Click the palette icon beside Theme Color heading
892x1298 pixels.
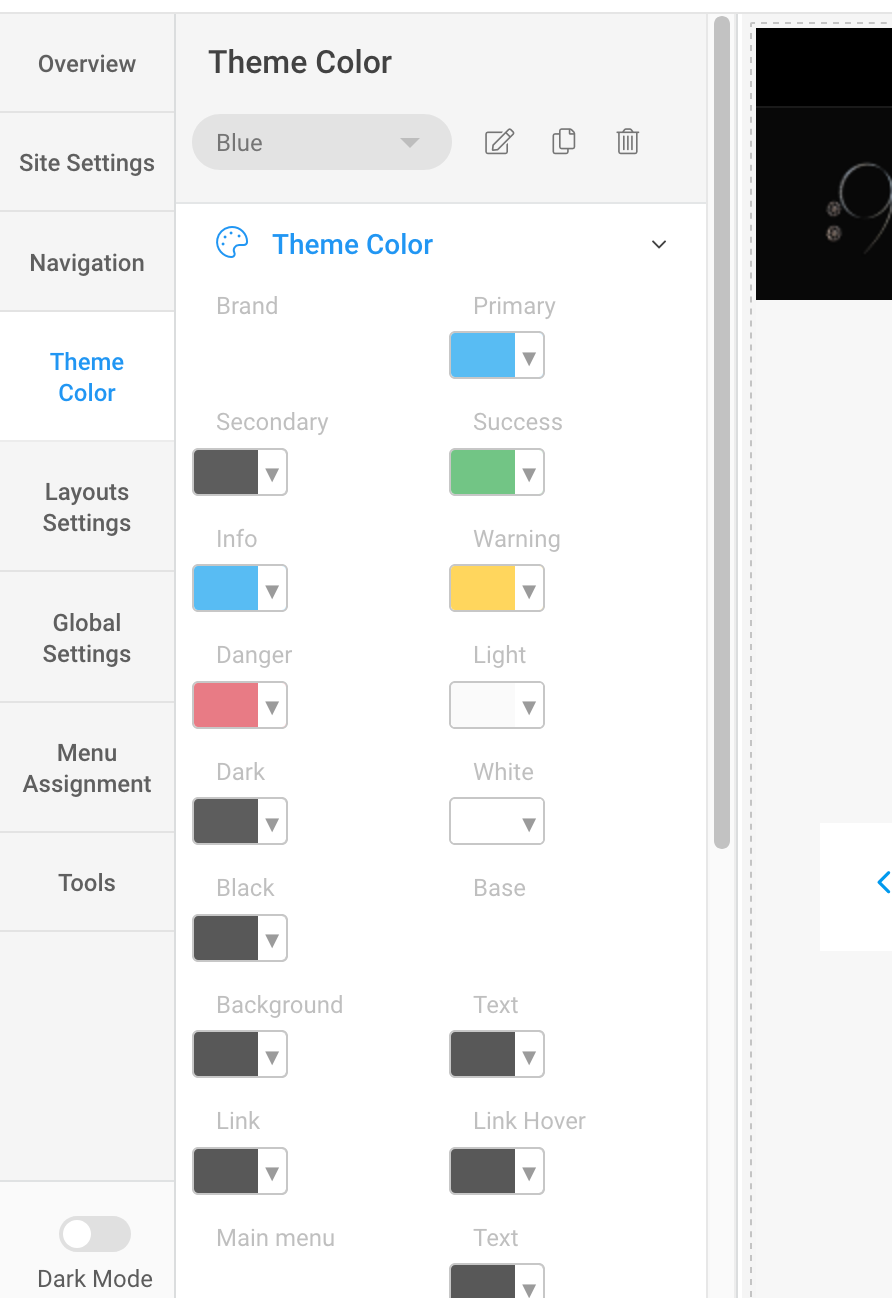tap(232, 243)
